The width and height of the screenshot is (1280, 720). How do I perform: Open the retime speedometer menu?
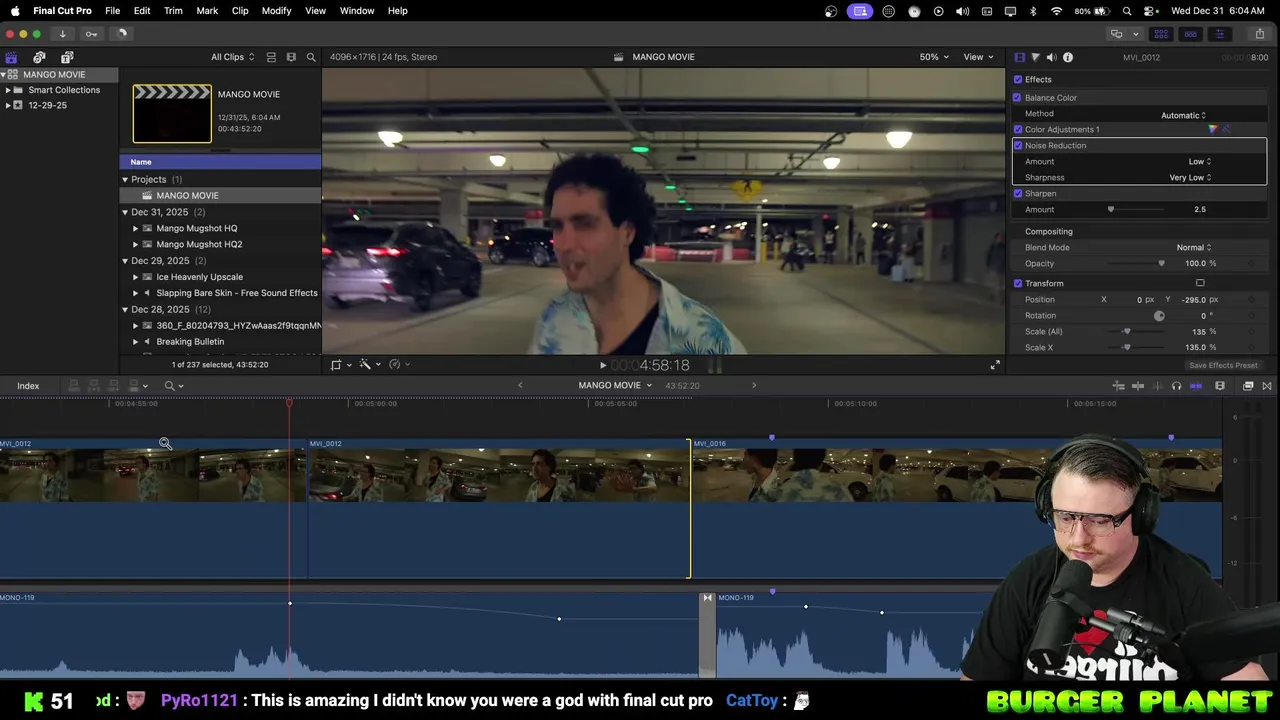398,365
